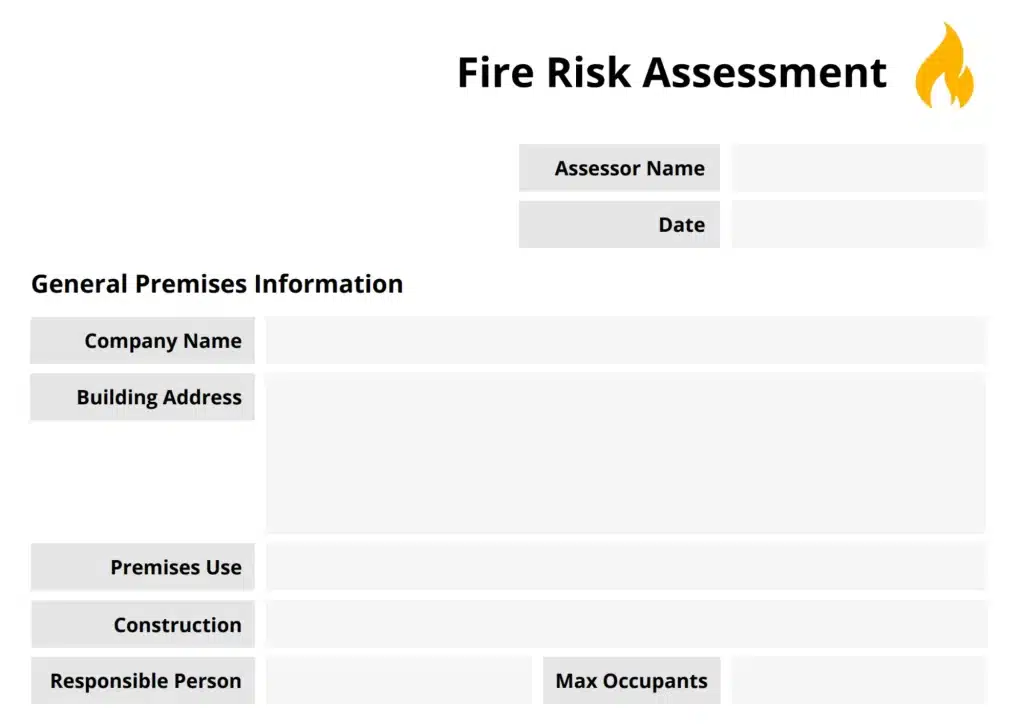Click inside the Building Address text area
Screen dimensions: 1024x724
(625, 453)
